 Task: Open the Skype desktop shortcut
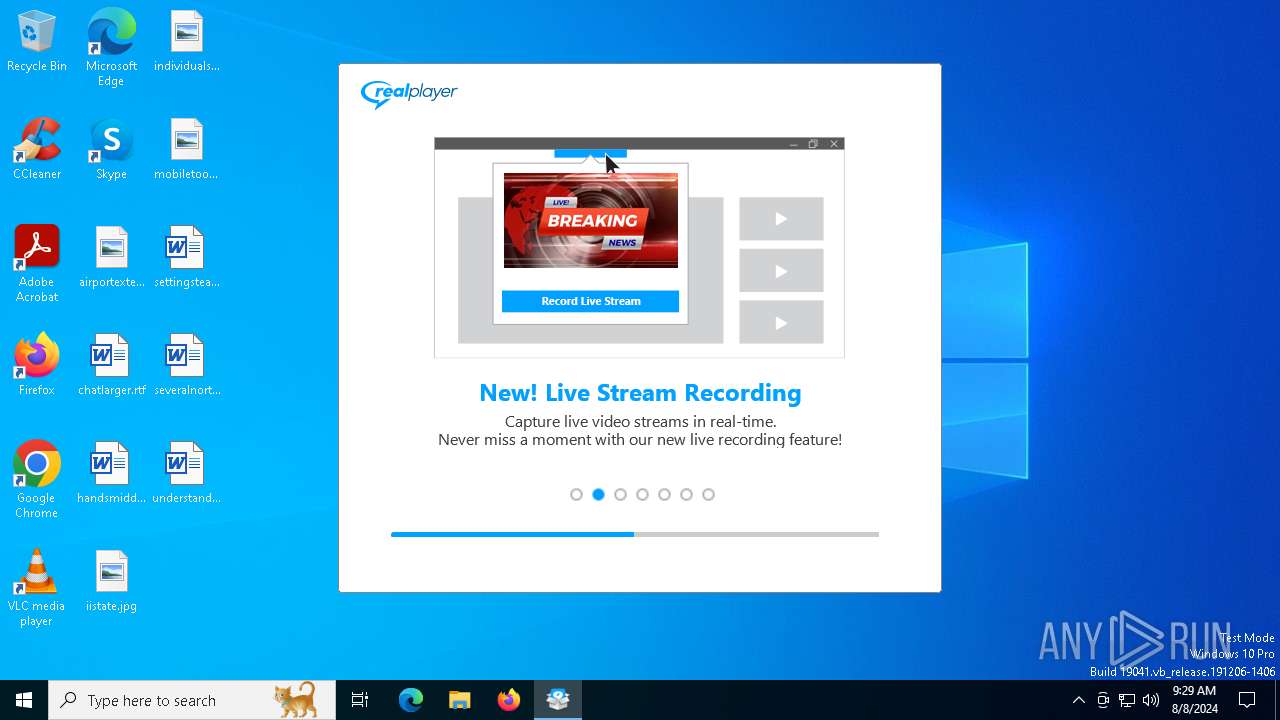(x=111, y=150)
